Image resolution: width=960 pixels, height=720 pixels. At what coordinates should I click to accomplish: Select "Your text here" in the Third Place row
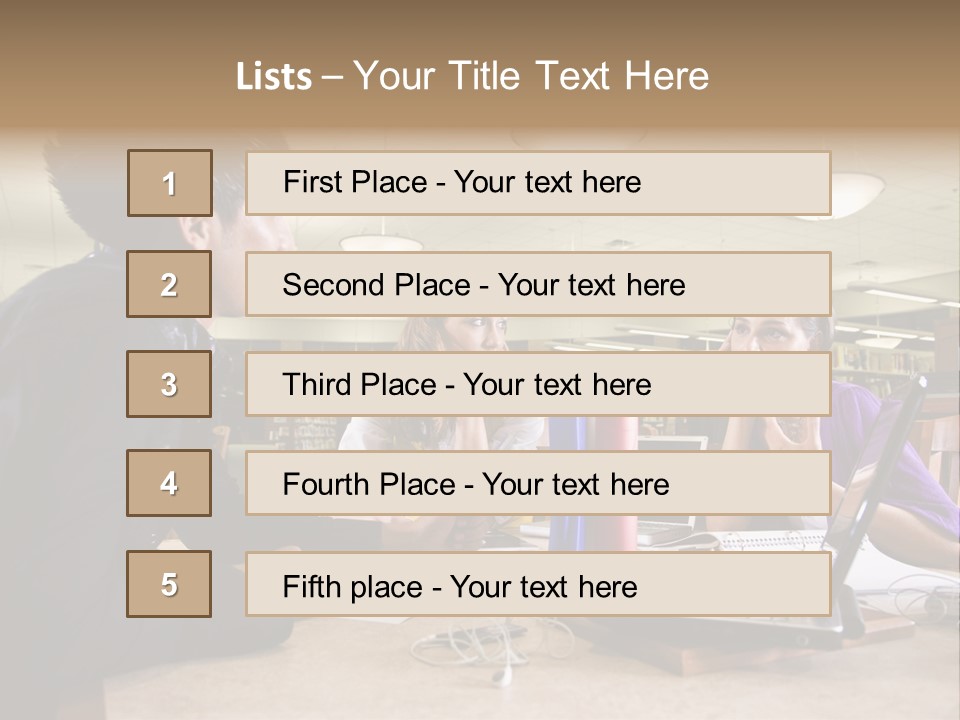557,385
